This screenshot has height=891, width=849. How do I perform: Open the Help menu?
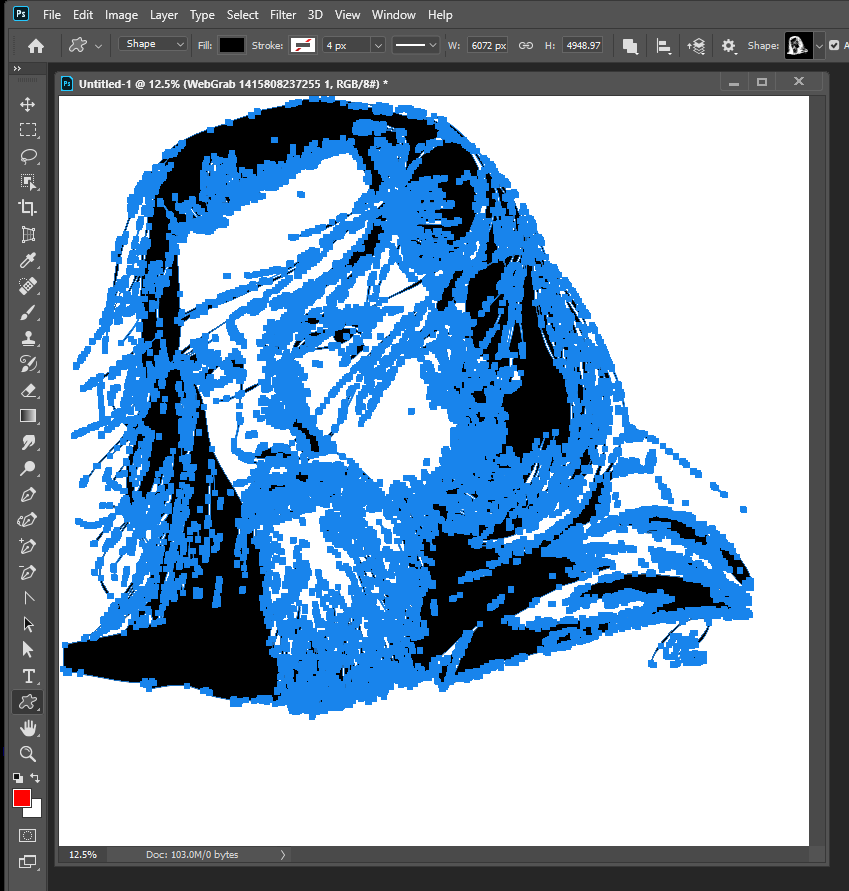[x=440, y=15]
